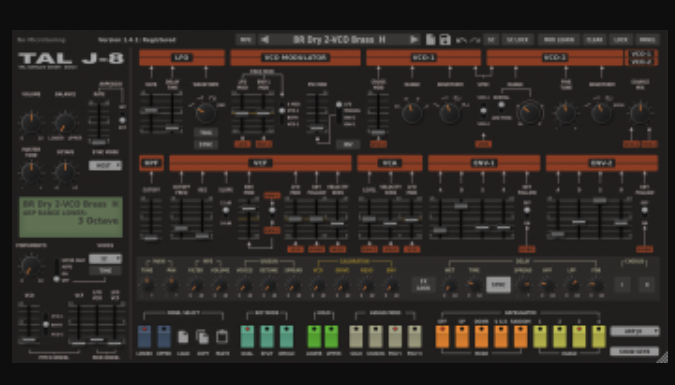The image size is (675, 385).
Task: Select SPLIT key mode
Action: pyautogui.click(x=267, y=336)
